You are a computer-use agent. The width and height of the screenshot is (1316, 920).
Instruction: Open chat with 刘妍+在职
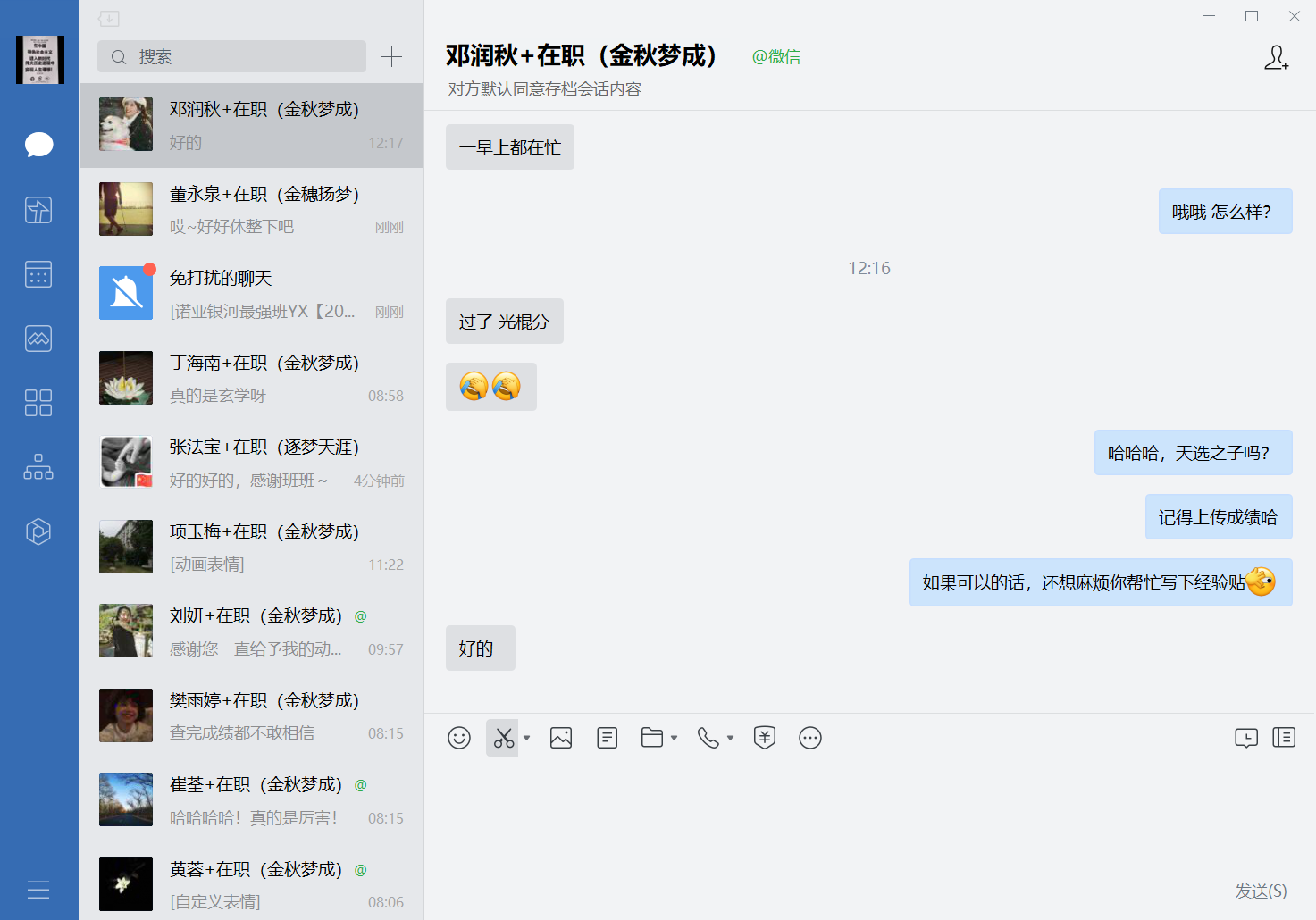coord(251,631)
